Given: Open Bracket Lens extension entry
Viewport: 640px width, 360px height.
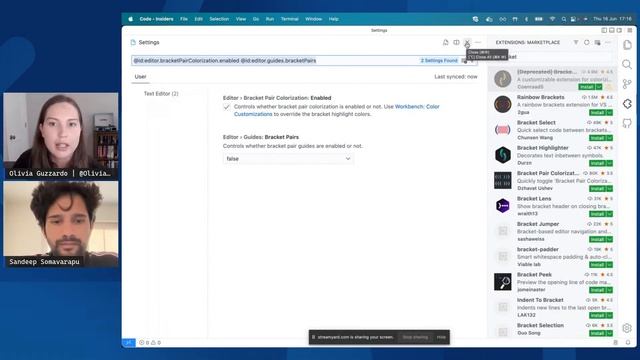Looking at the screenshot, I should click(552, 206).
